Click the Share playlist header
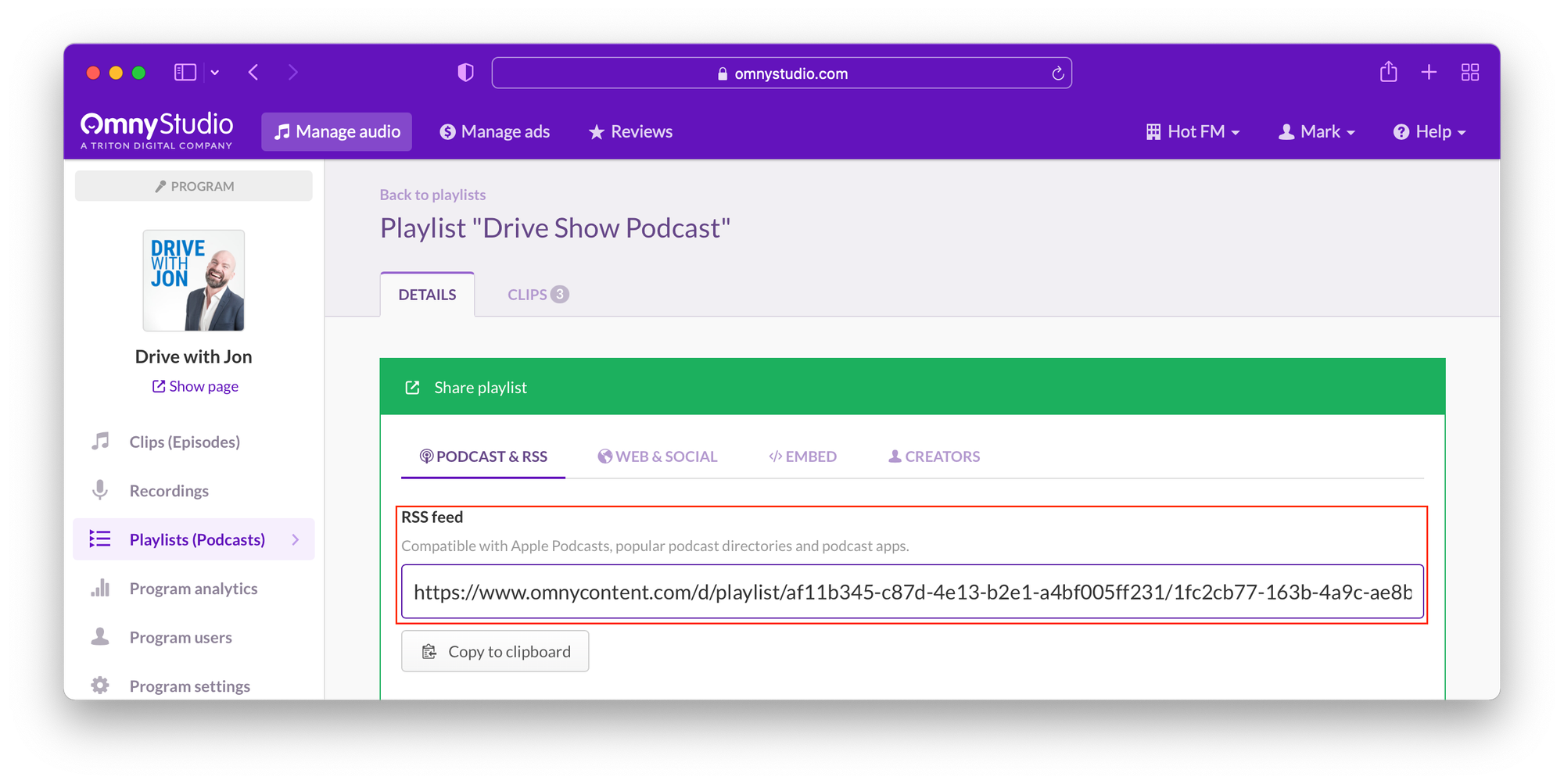Viewport: 1564px width, 784px height. pyautogui.click(x=913, y=387)
